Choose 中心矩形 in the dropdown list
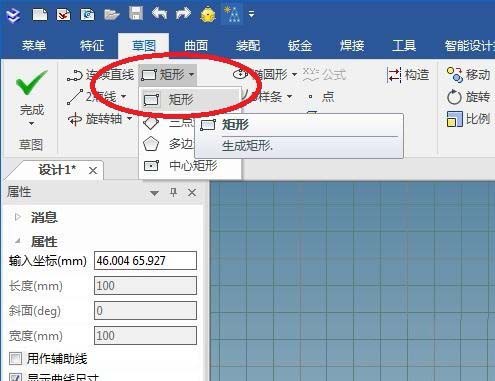 click(x=190, y=165)
